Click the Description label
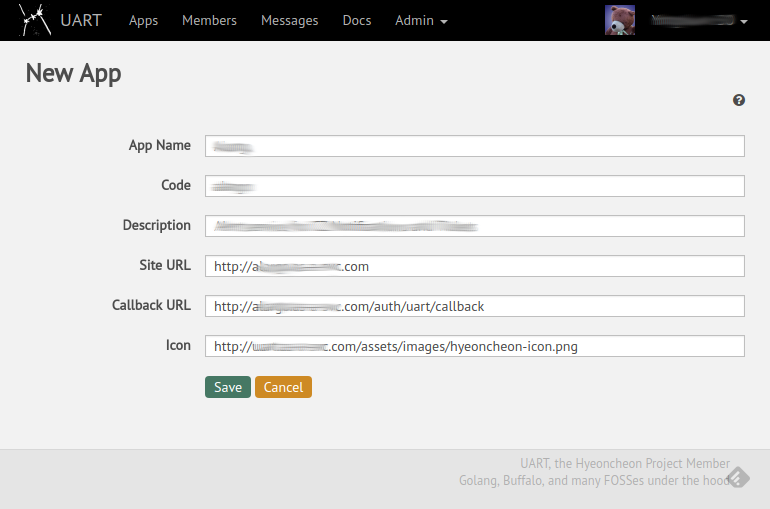Viewport: 770px width, 509px height. click(157, 226)
